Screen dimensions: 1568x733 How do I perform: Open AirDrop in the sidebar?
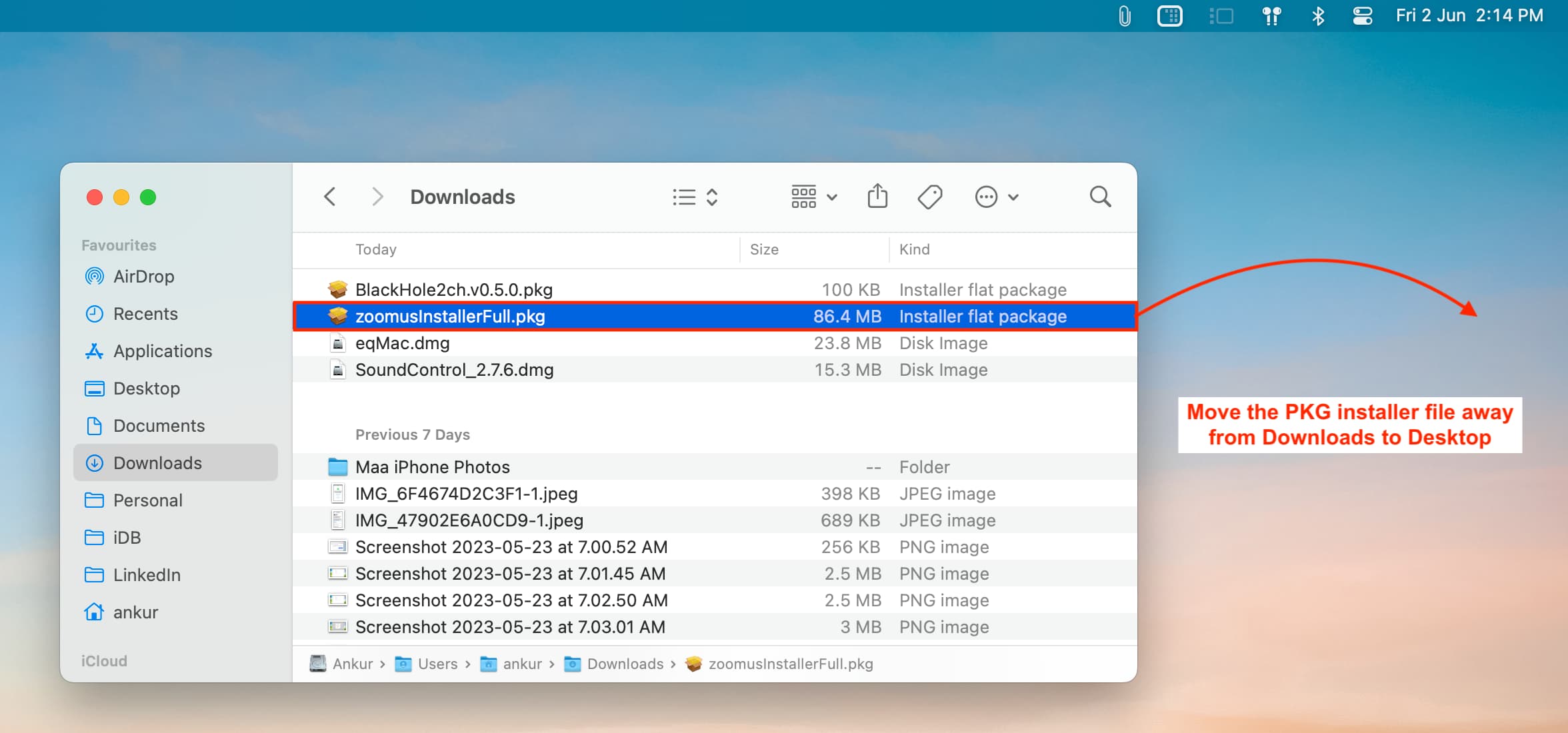(x=176, y=276)
